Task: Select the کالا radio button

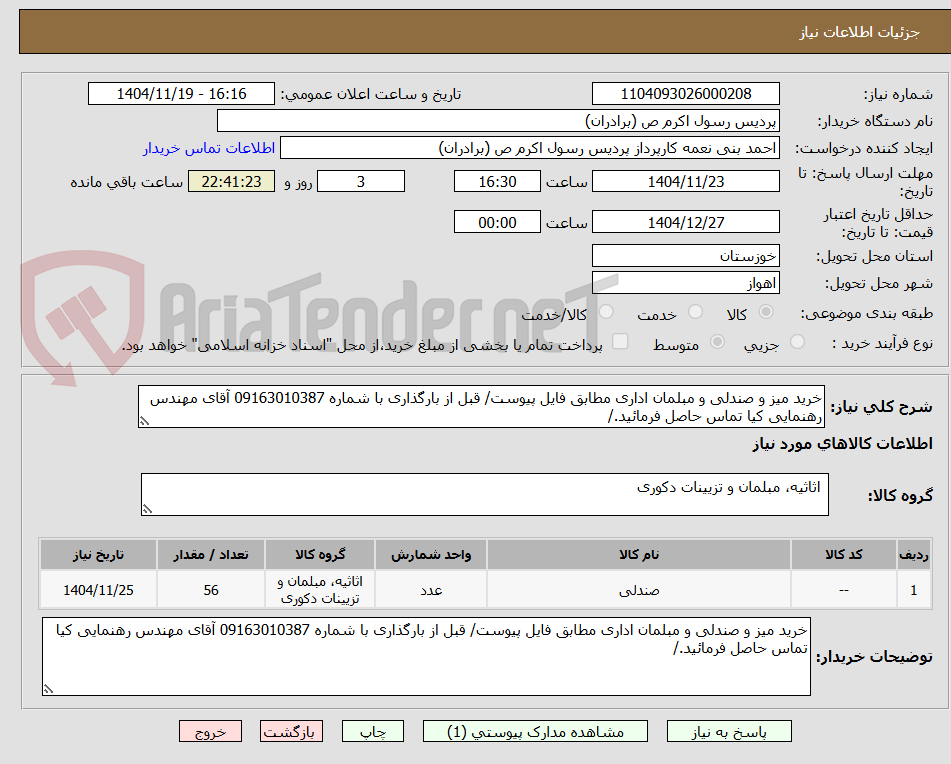Action: [x=766, y=312]
